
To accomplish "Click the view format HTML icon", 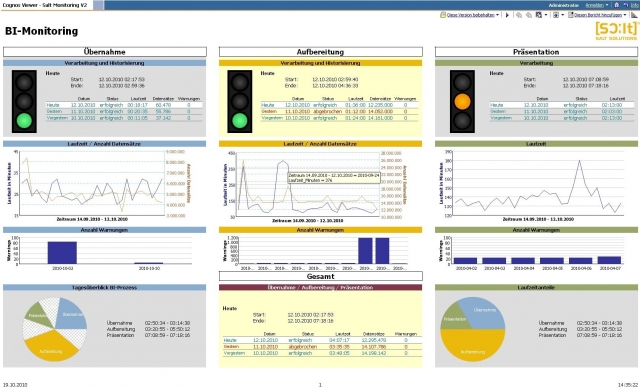I will click(556, 15).
